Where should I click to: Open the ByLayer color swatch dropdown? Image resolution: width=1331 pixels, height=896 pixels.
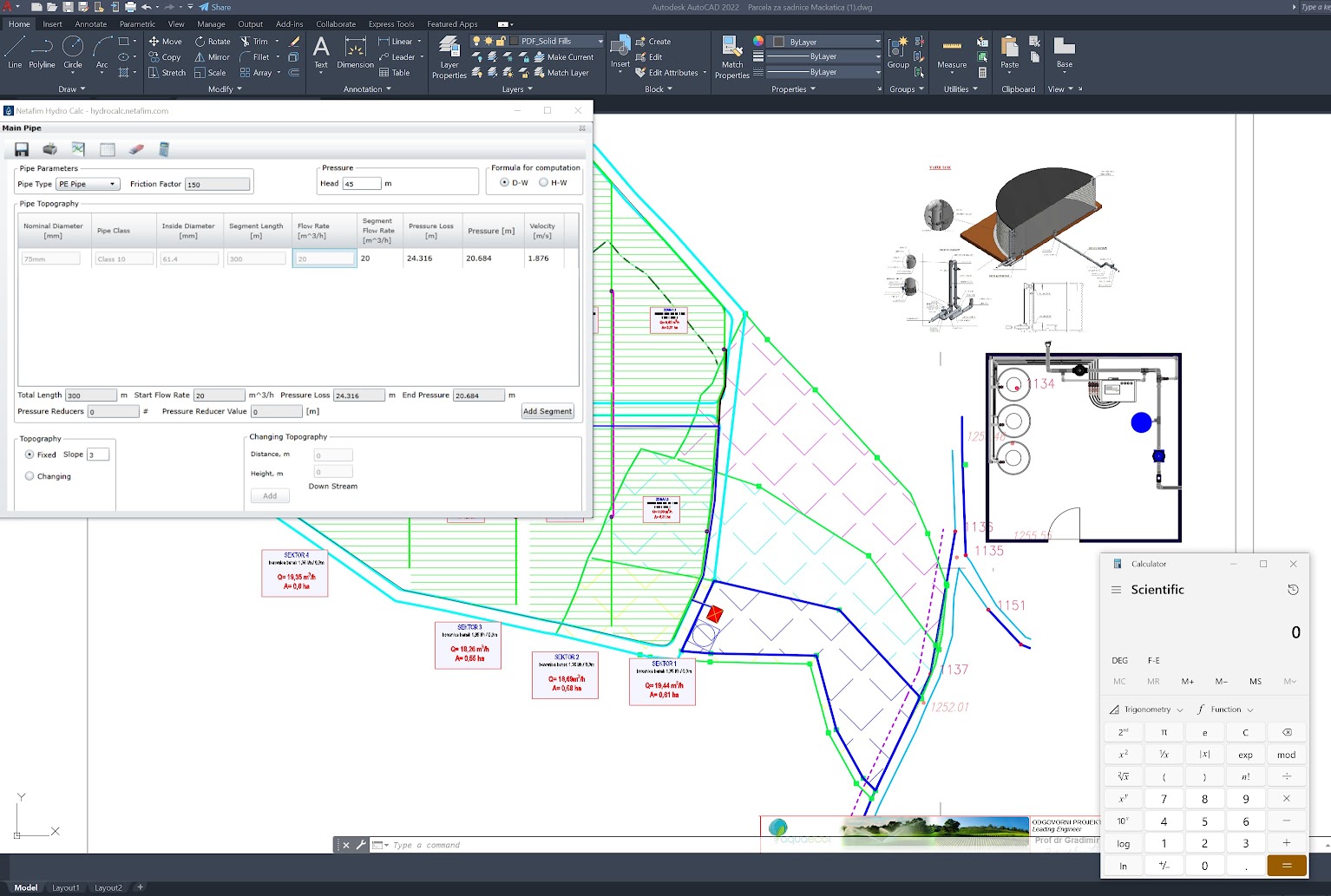coord(877,42)
